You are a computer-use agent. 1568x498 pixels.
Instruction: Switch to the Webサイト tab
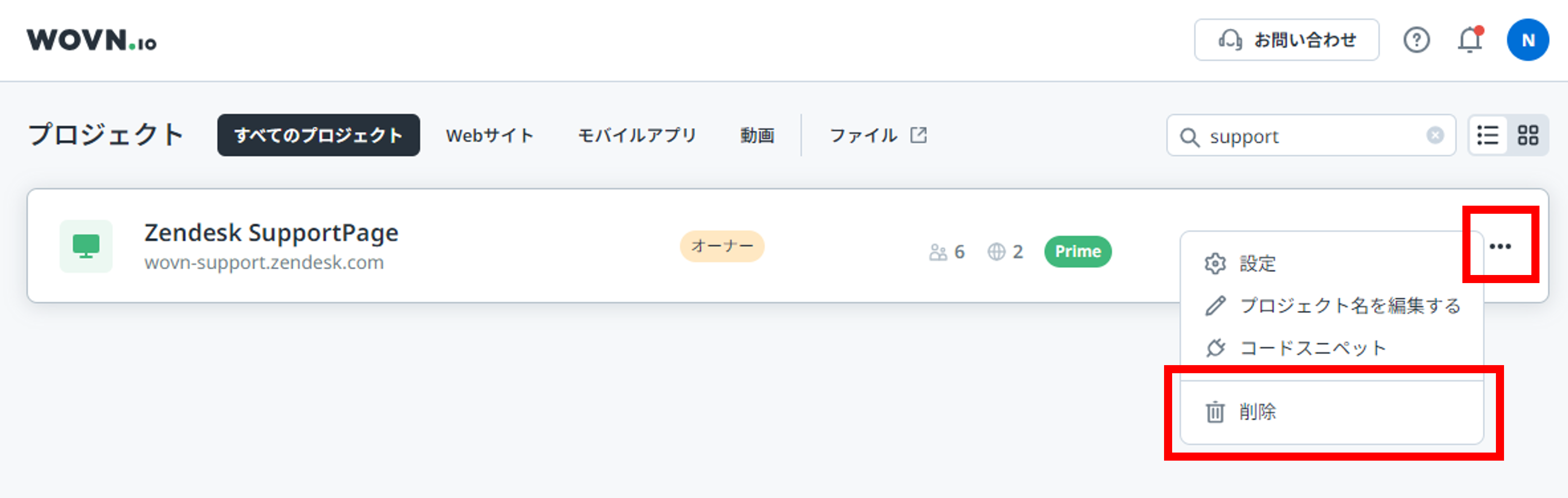pos(489,135)
